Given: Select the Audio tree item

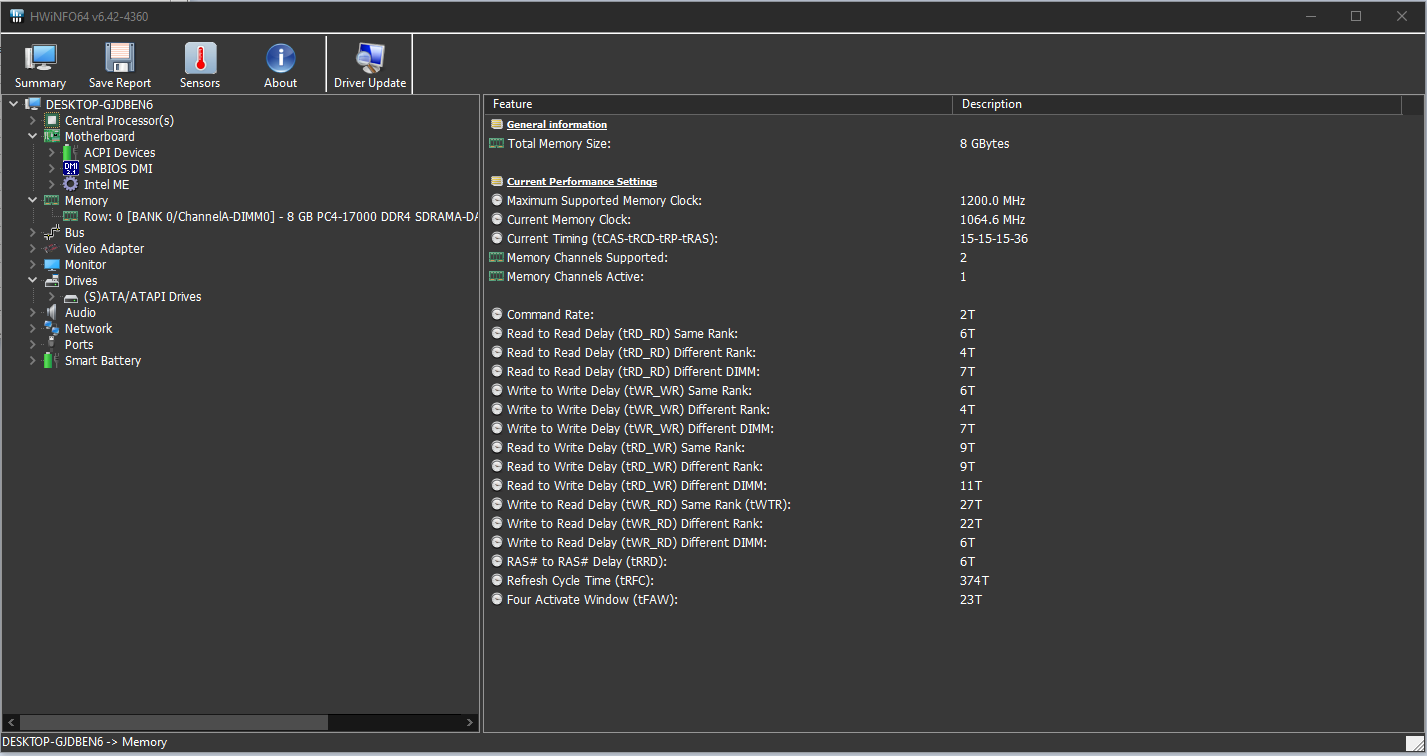Looking at the screenshot, I should pos(80,312).
